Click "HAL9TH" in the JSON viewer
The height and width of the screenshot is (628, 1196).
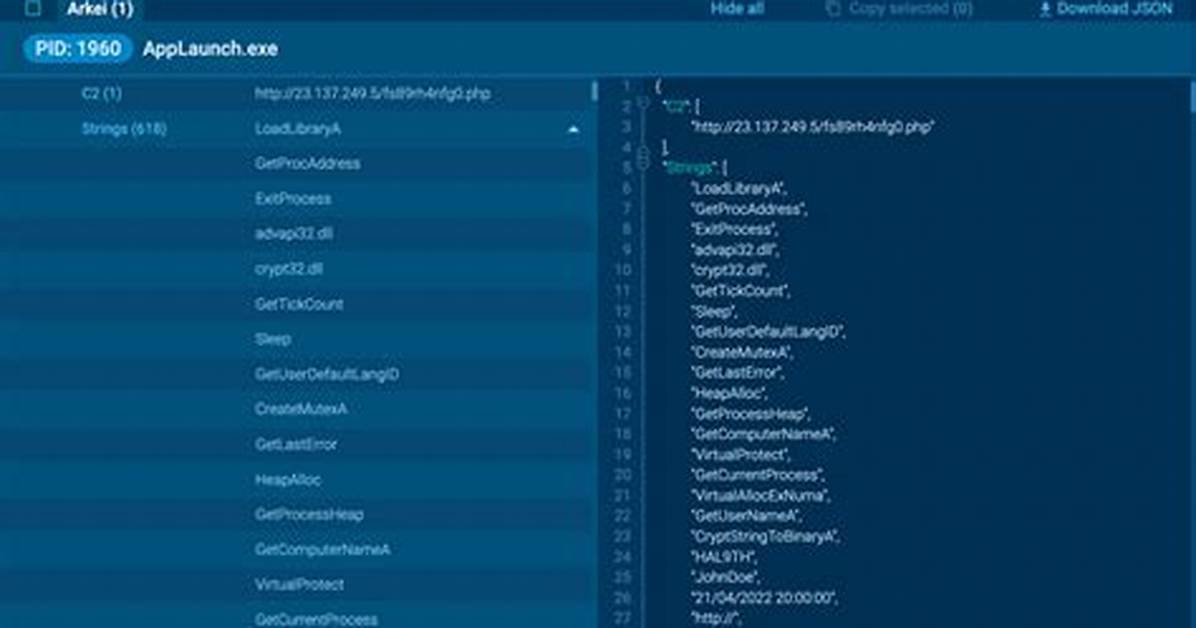723,557
